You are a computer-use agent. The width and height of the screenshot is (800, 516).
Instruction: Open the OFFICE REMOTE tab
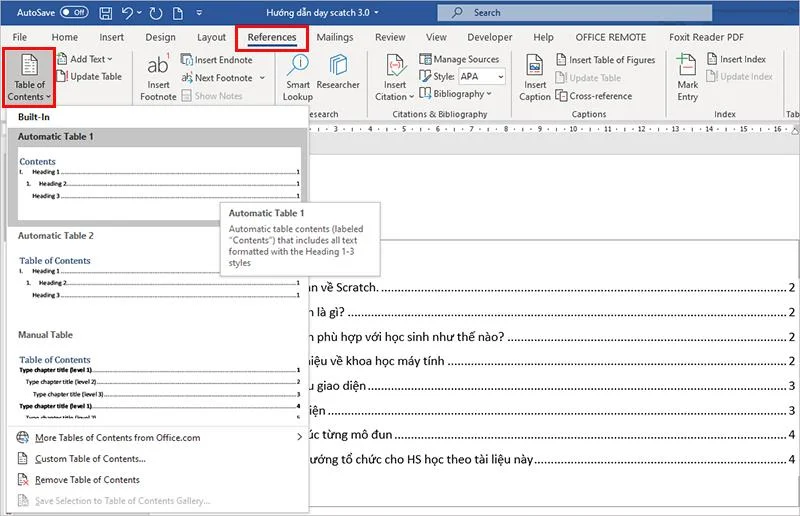click(x=611, y=37)
